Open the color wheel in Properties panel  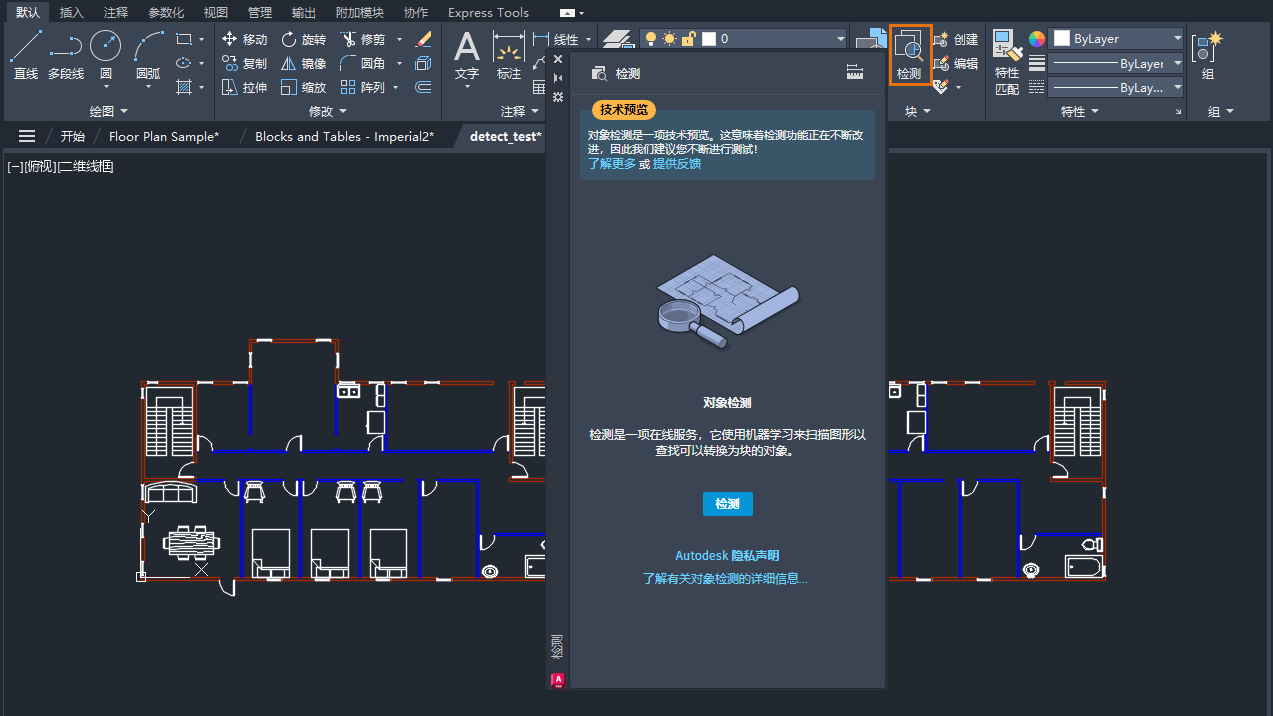click(1037, 38)
